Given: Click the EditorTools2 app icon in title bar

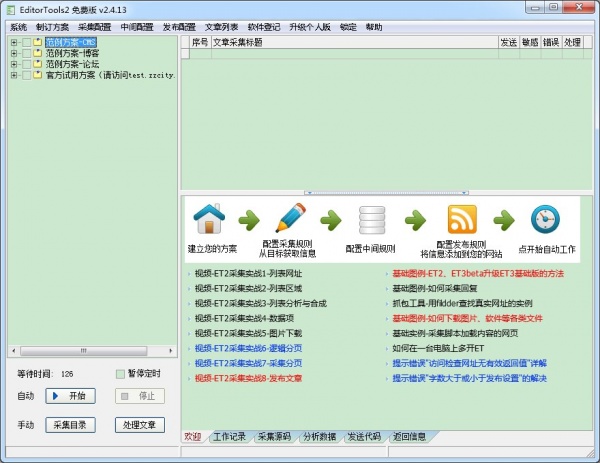Looking at the screenshot, I should click(x=11, y=10).
